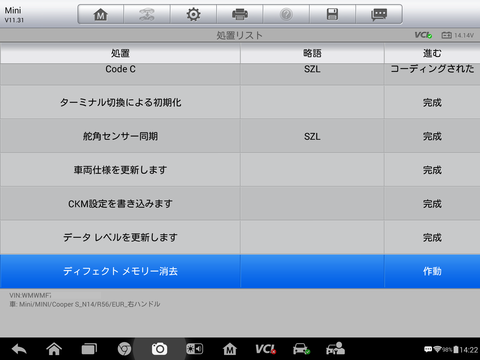Click the vehicle info Mini/MINI/Cooper S line

pyautogui.click(x=85, y=304)
